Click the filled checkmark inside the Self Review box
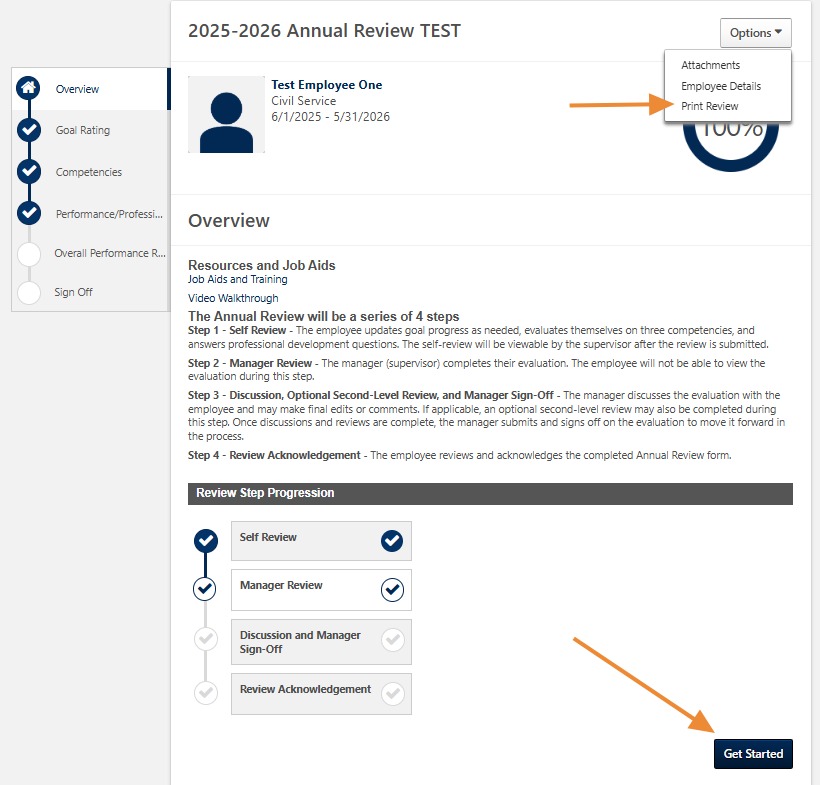This screenshot has height=785, width=820. pyautogui.click(x=392, y=541)
